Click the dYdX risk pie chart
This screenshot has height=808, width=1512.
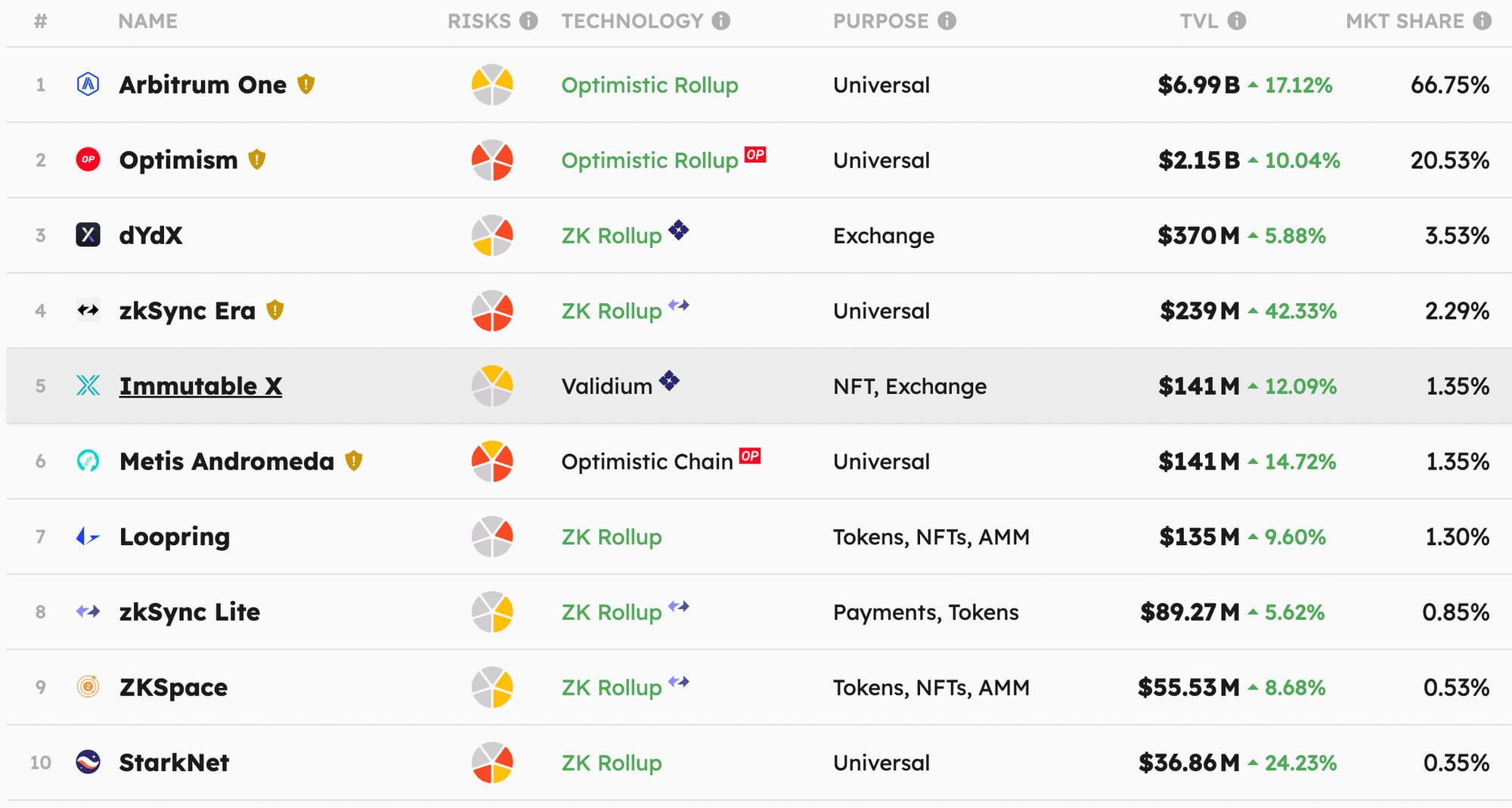[492, 235]
